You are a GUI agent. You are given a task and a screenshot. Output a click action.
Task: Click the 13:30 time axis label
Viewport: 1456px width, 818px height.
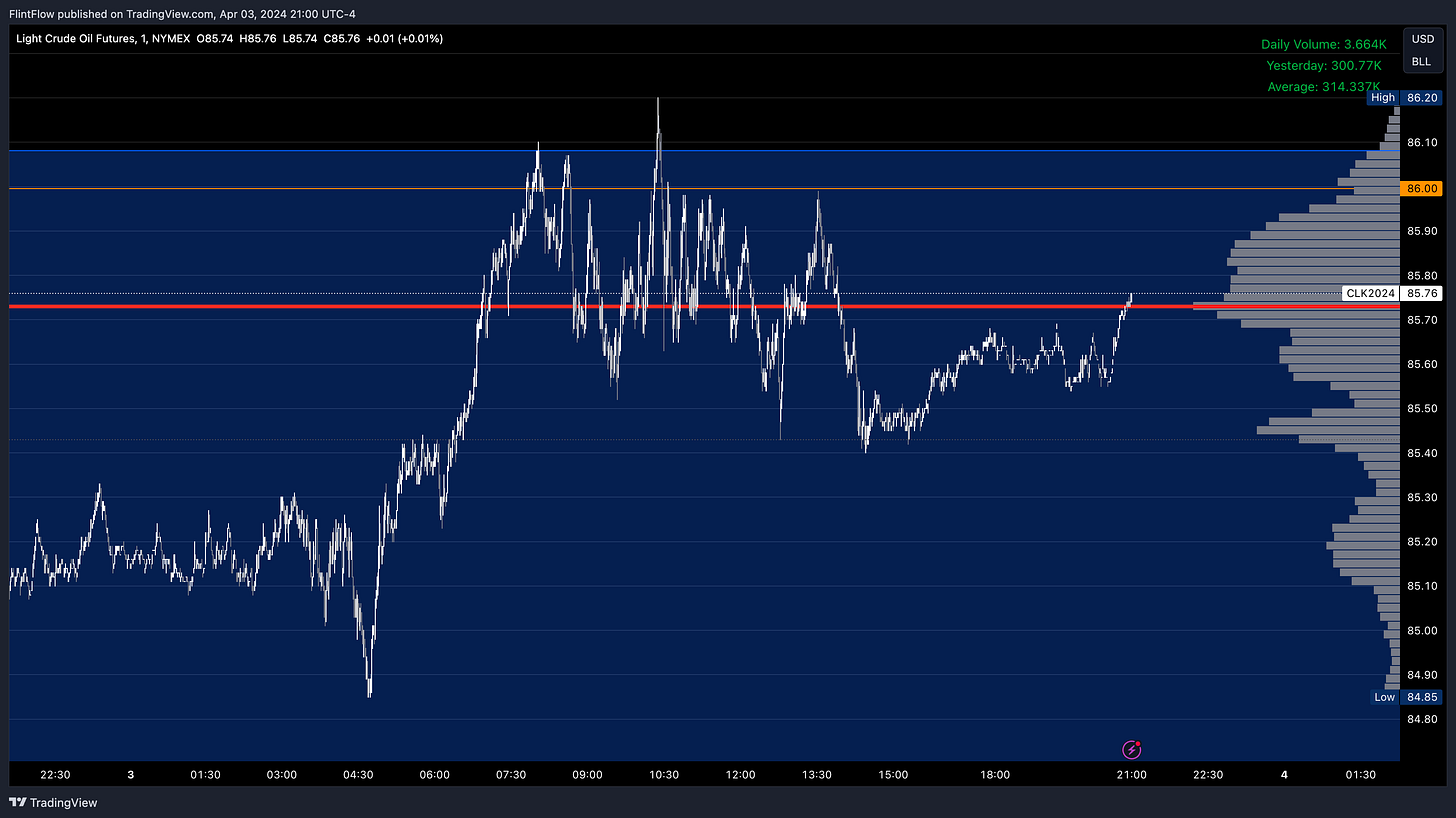pos(817,775)
